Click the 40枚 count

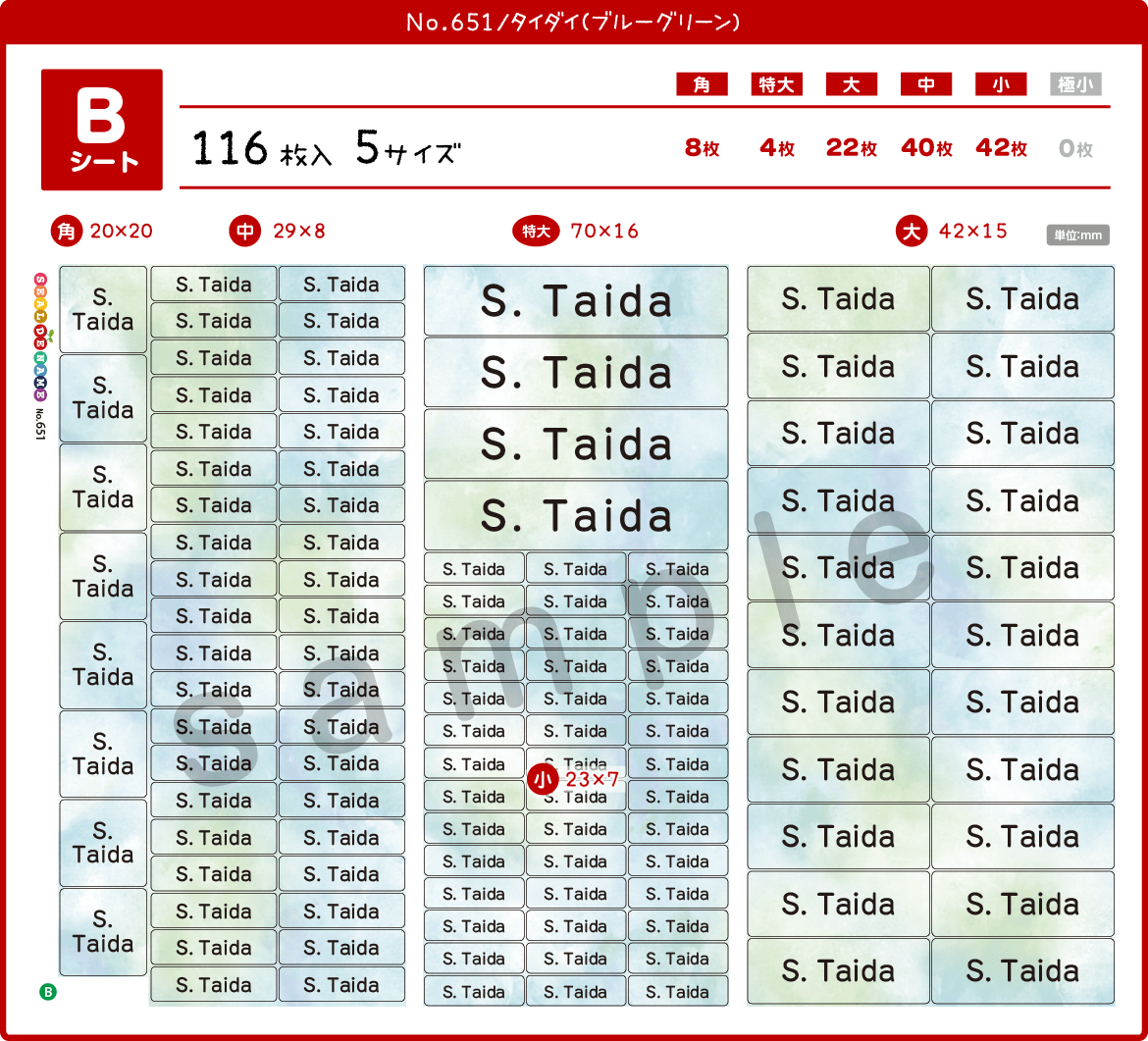(927, 148)
